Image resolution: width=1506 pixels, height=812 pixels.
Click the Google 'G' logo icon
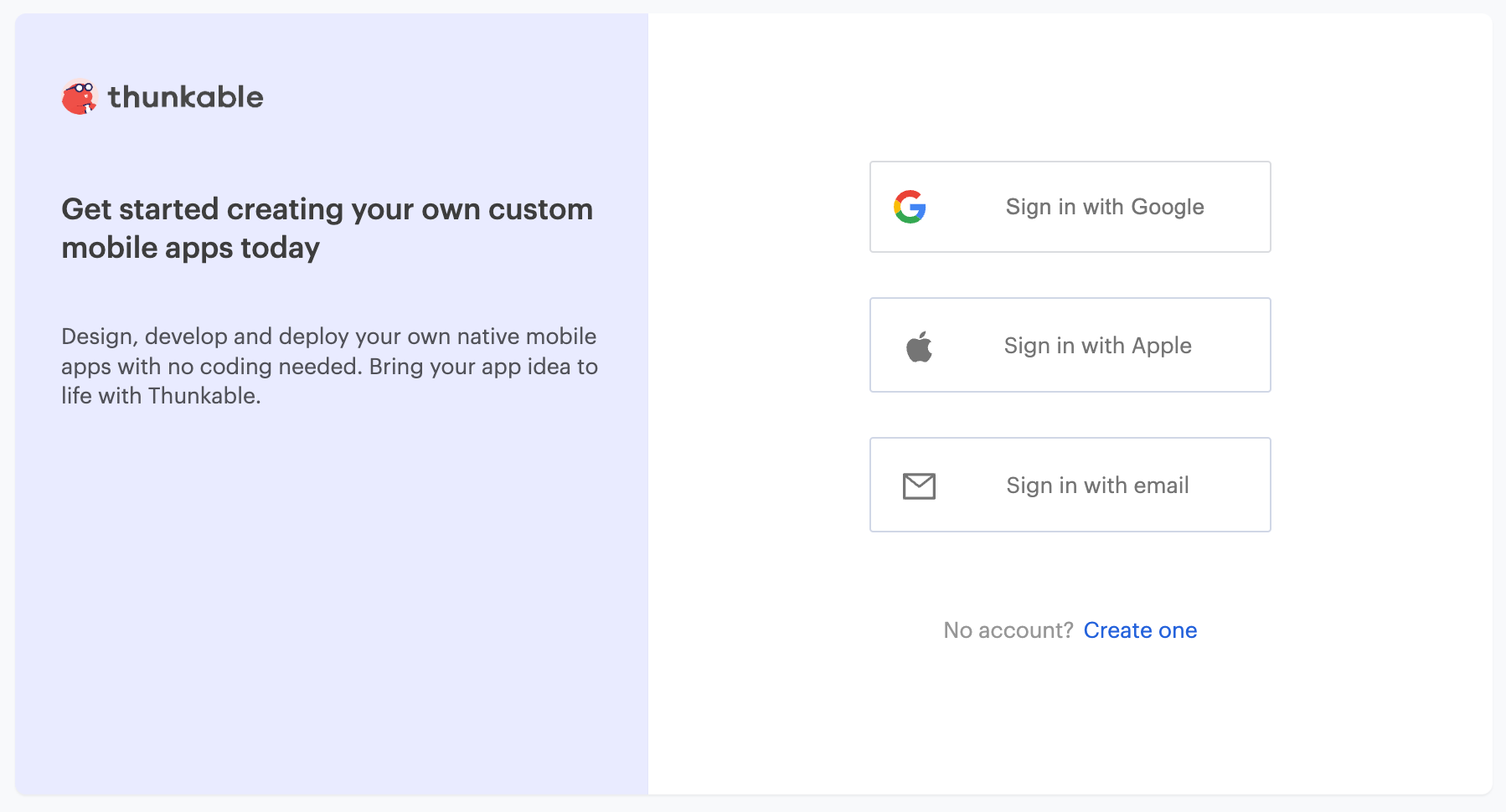(x=910, y=207)
